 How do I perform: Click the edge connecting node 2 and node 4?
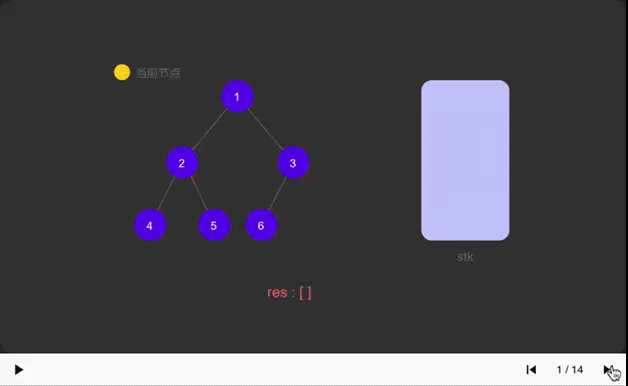pos(166,194)
